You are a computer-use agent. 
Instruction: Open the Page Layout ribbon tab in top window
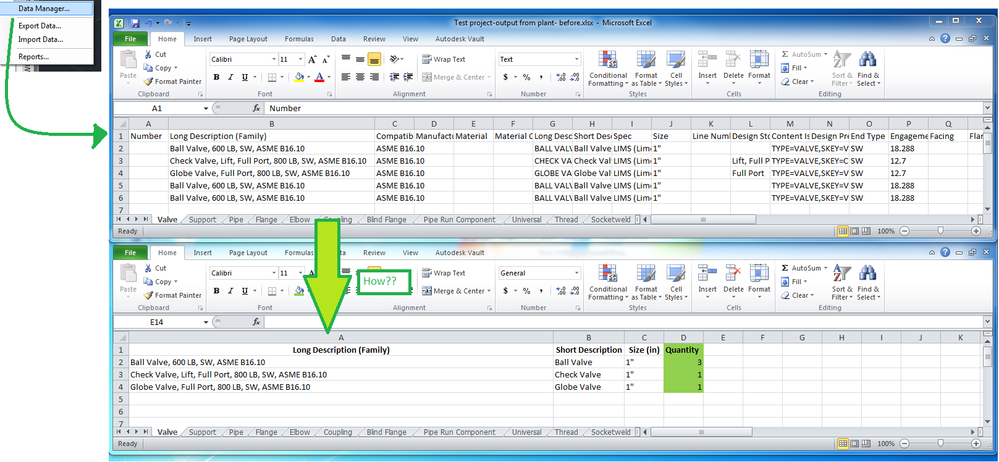[248, 39]
